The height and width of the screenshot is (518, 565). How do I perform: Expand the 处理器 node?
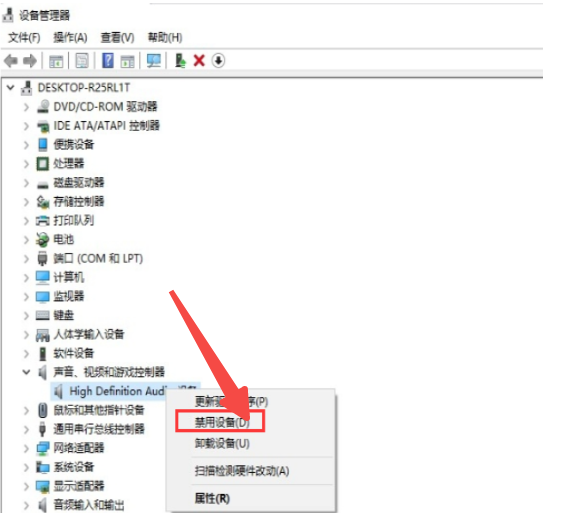[26, 164]
